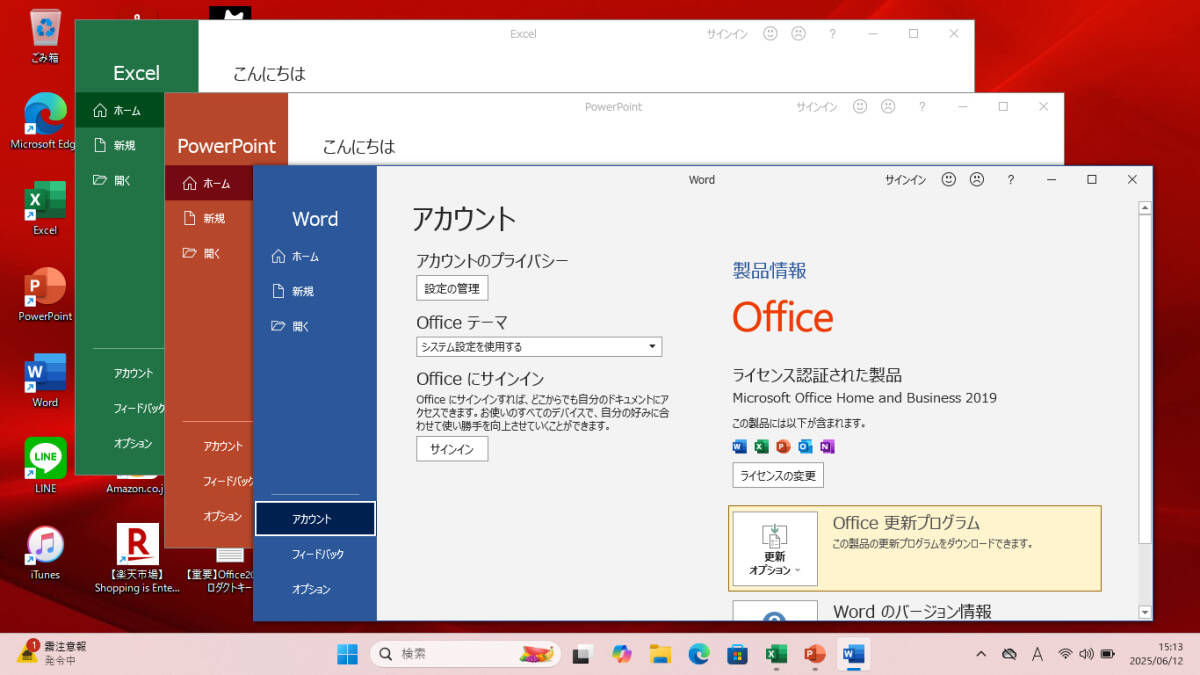Open the help question mark in PowerPoint
The image size is (1200, 675).
point(922,106)
